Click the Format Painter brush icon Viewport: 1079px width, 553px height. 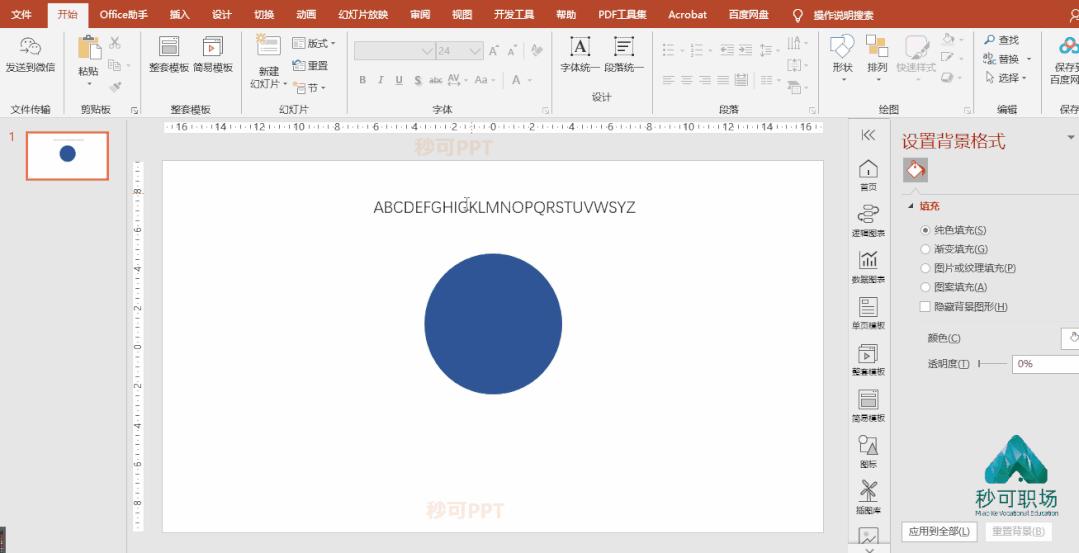(115, 87)
